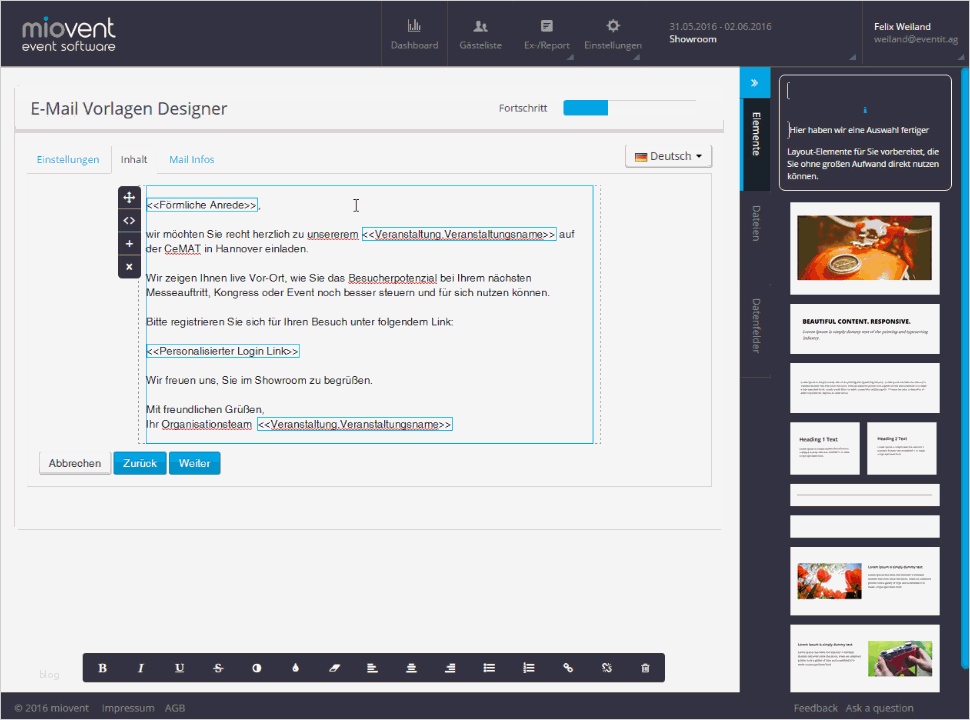
Task: Open the AGB footer link
Action: pyautogui.click(x=175, y=708)
